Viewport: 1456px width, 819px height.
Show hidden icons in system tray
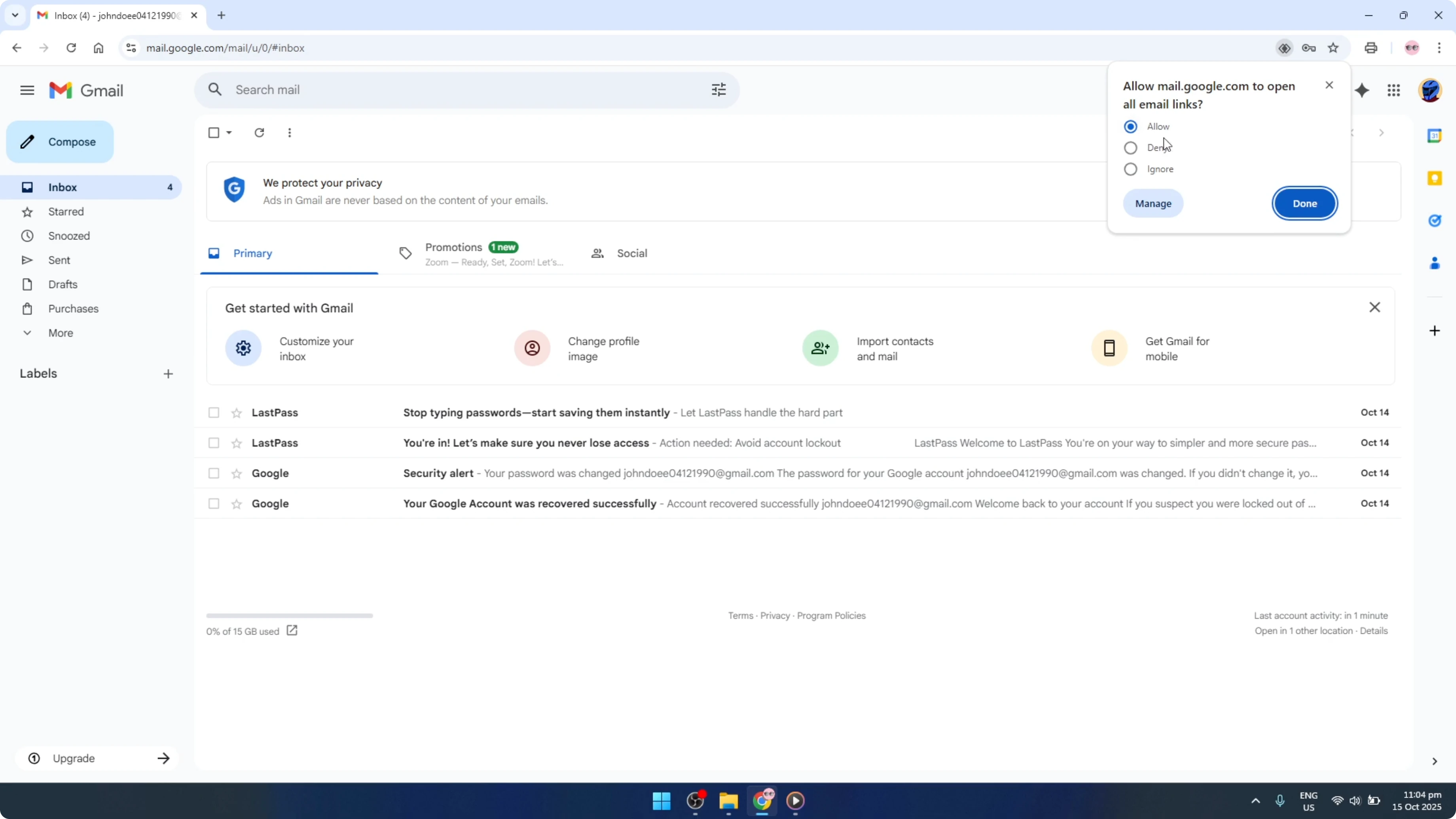pos(1255,800)
